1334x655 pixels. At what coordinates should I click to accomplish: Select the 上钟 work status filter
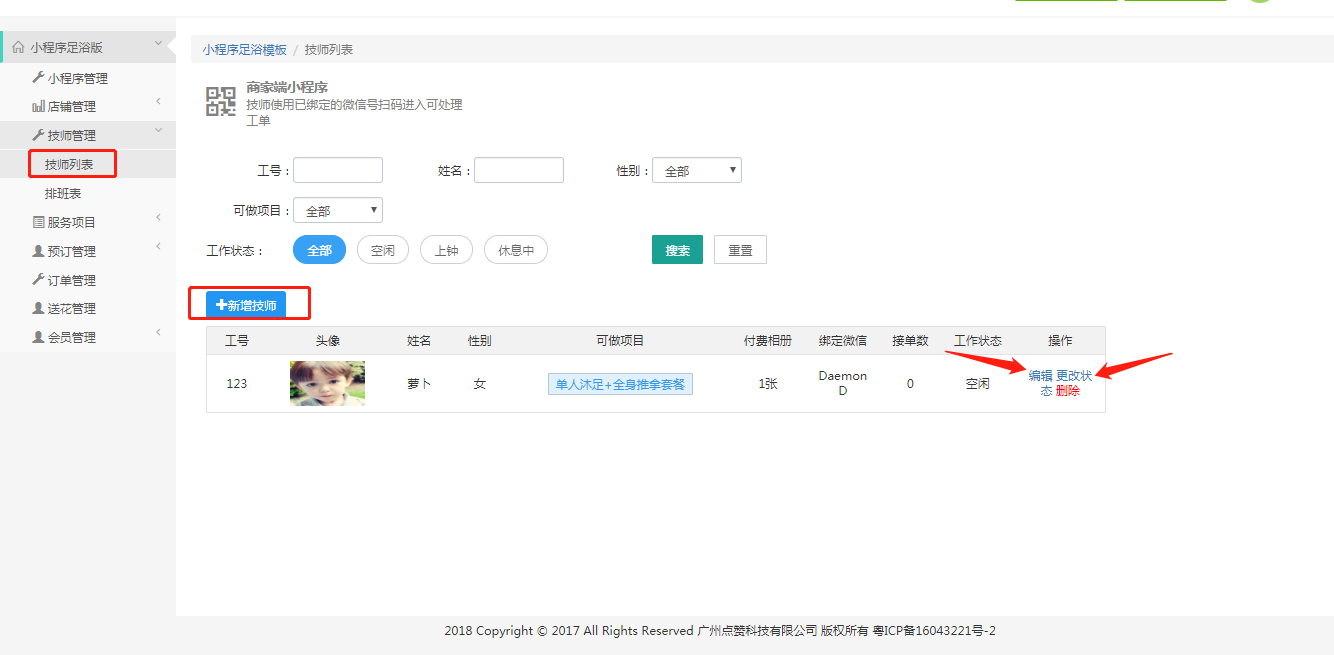446,250
